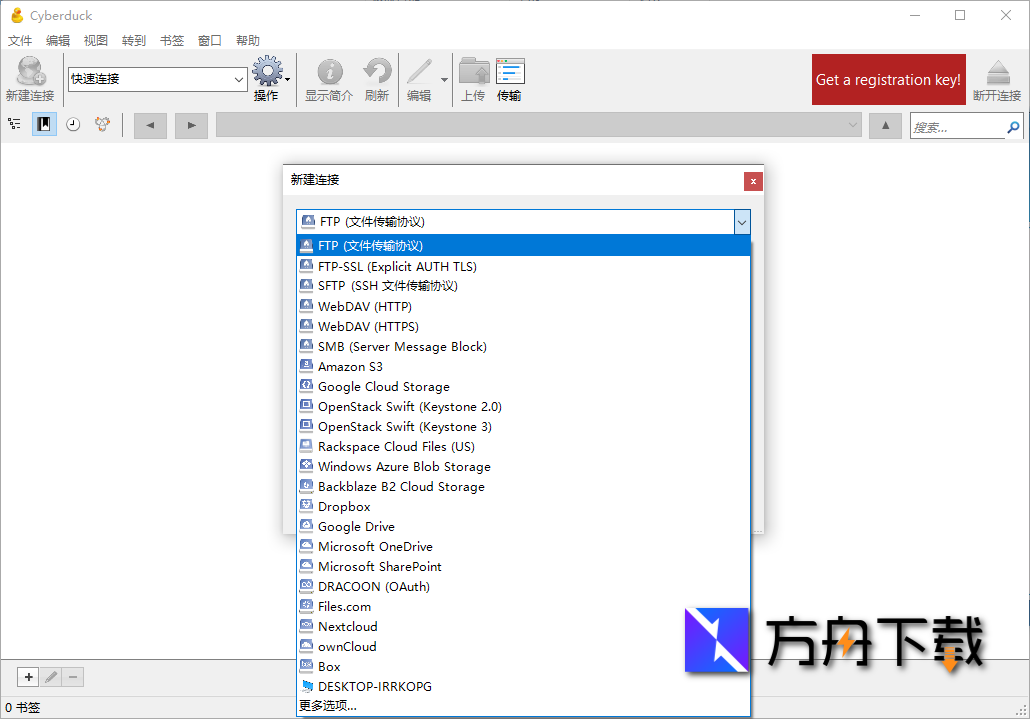Expand the 快速连接 quick connect combo box
The width and height of the screenshot is (1030, 719).
point(239,79)
